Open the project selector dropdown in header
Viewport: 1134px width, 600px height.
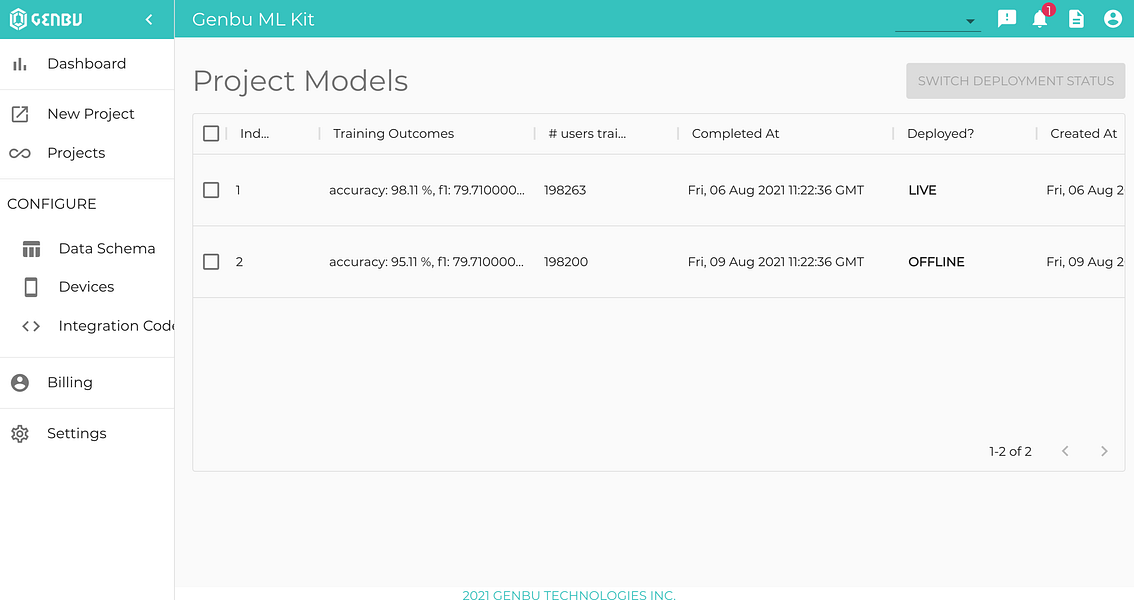[937, 21]
